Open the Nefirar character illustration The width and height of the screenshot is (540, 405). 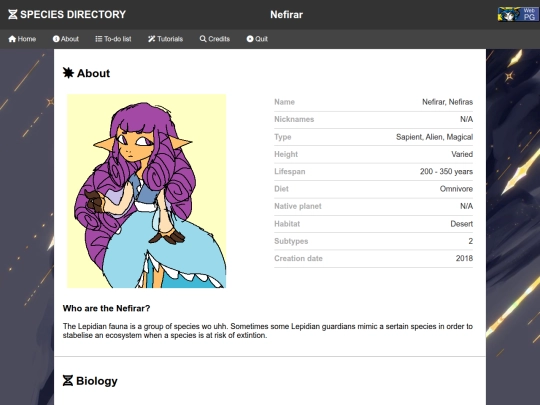(x=146, y=191)
